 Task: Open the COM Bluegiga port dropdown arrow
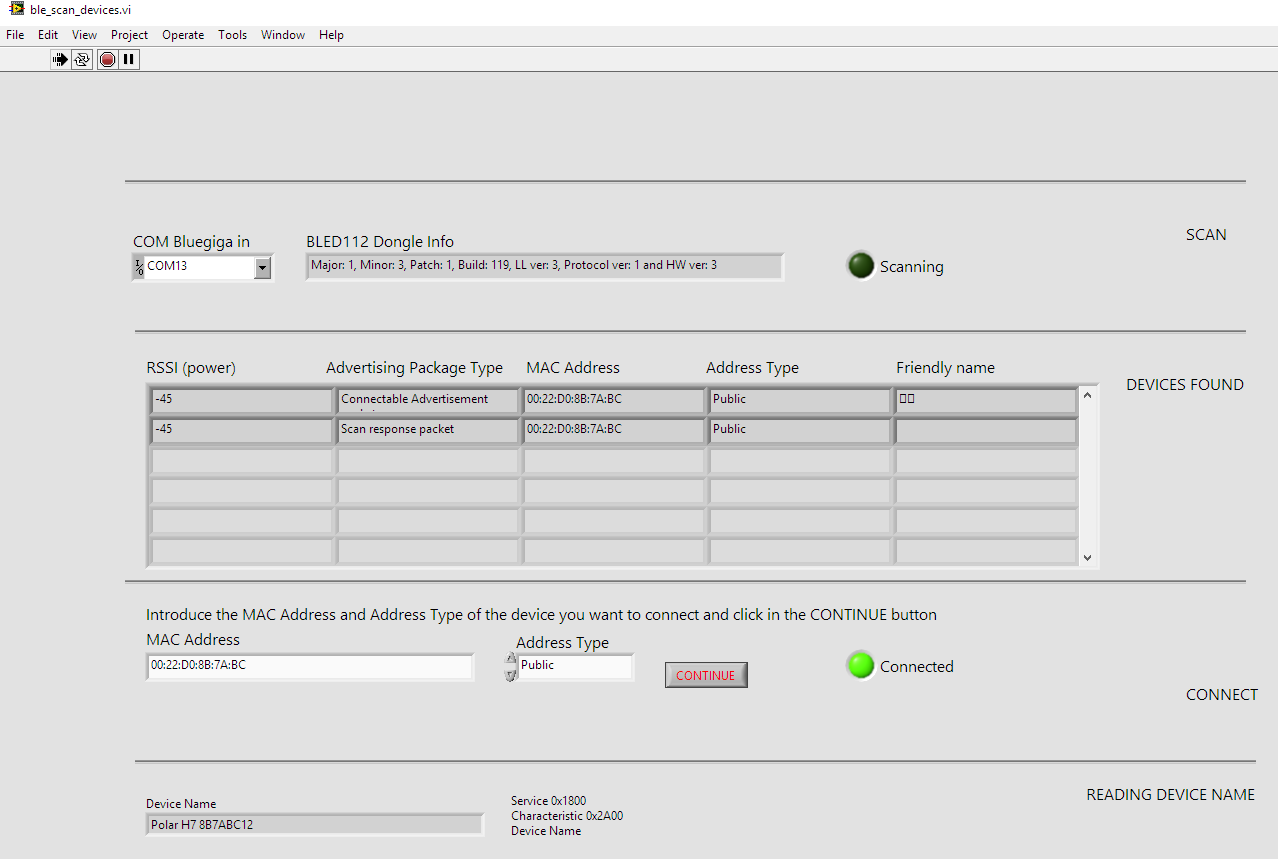262,267
